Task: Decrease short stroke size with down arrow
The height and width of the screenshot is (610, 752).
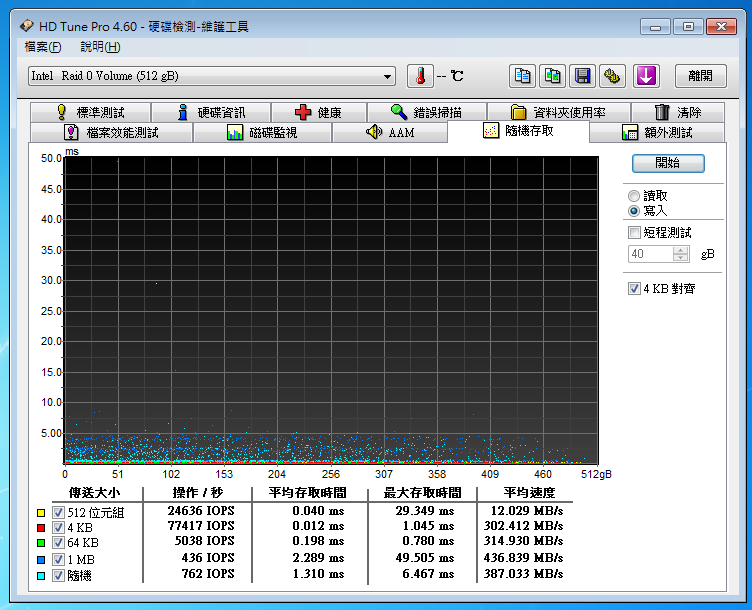Action: [681, 258]
